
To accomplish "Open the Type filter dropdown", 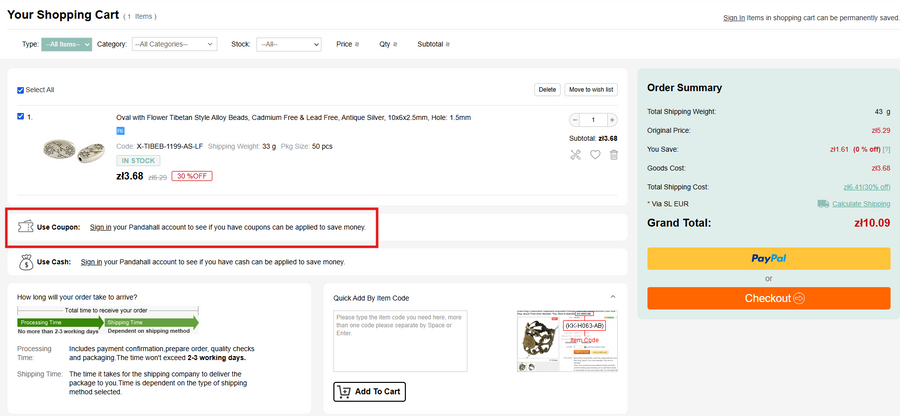I will click(x=67, y=44).
